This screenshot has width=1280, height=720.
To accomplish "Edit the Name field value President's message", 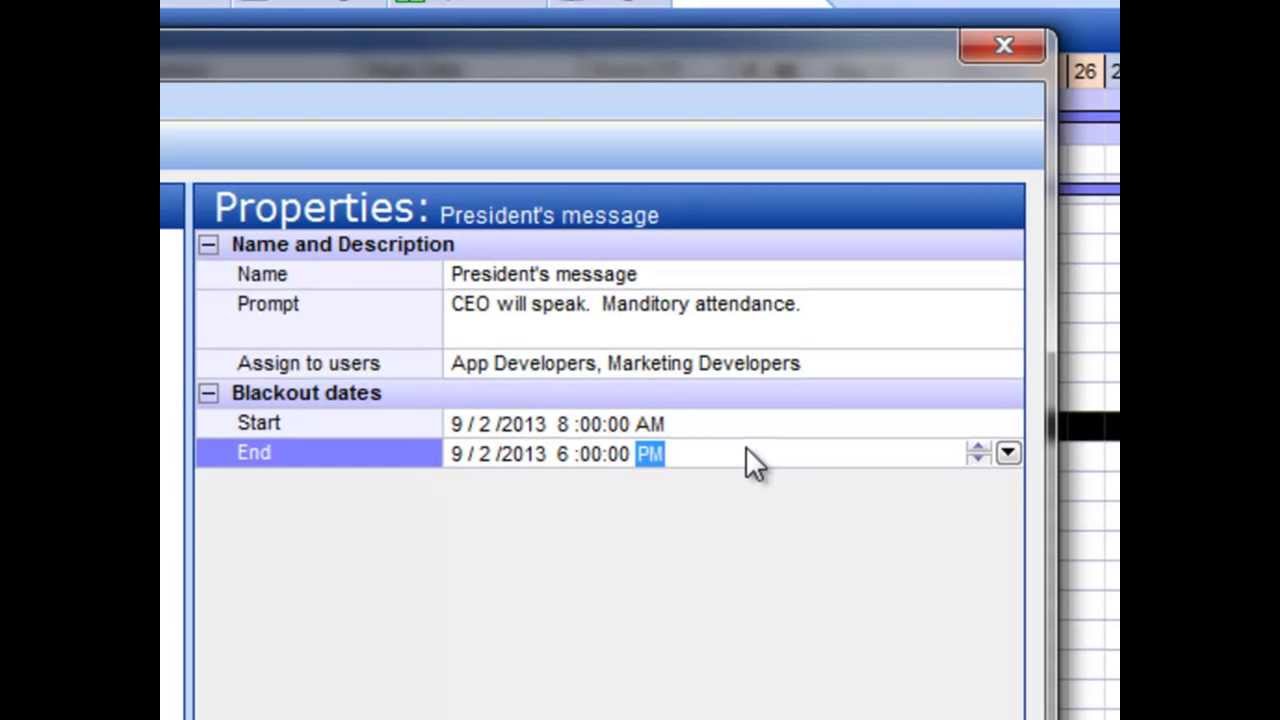I will click(733, 274).
